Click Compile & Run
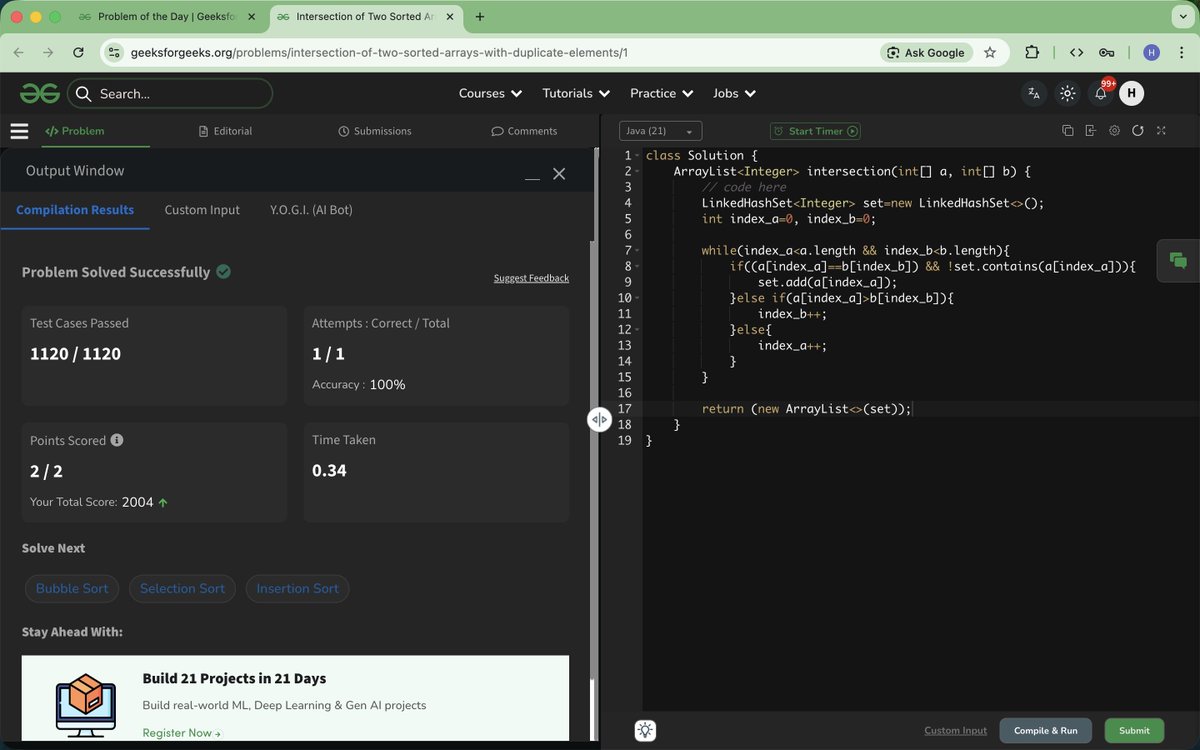 [1046, 731]
